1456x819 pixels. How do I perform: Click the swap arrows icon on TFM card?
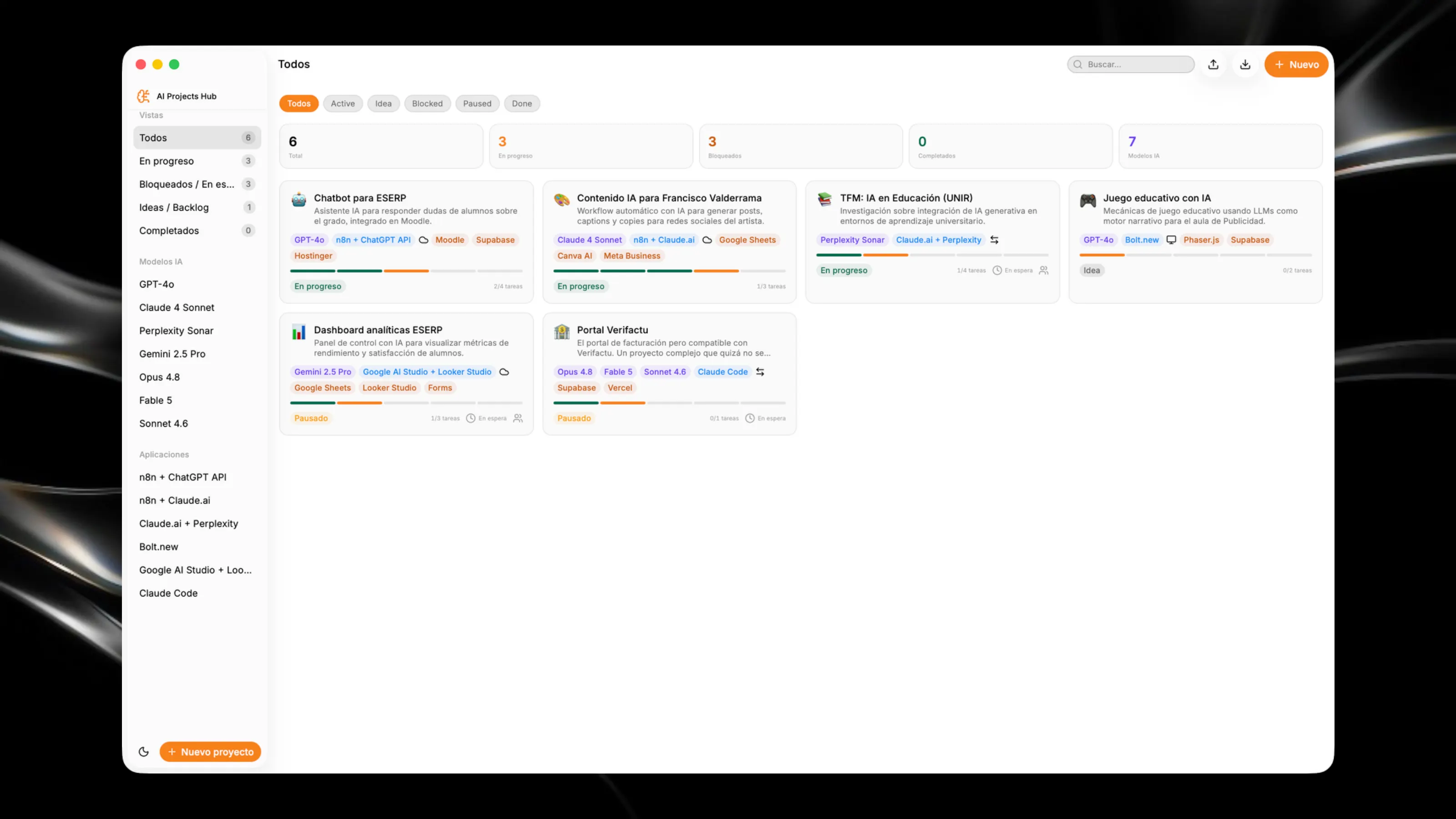tap(994, 240)
